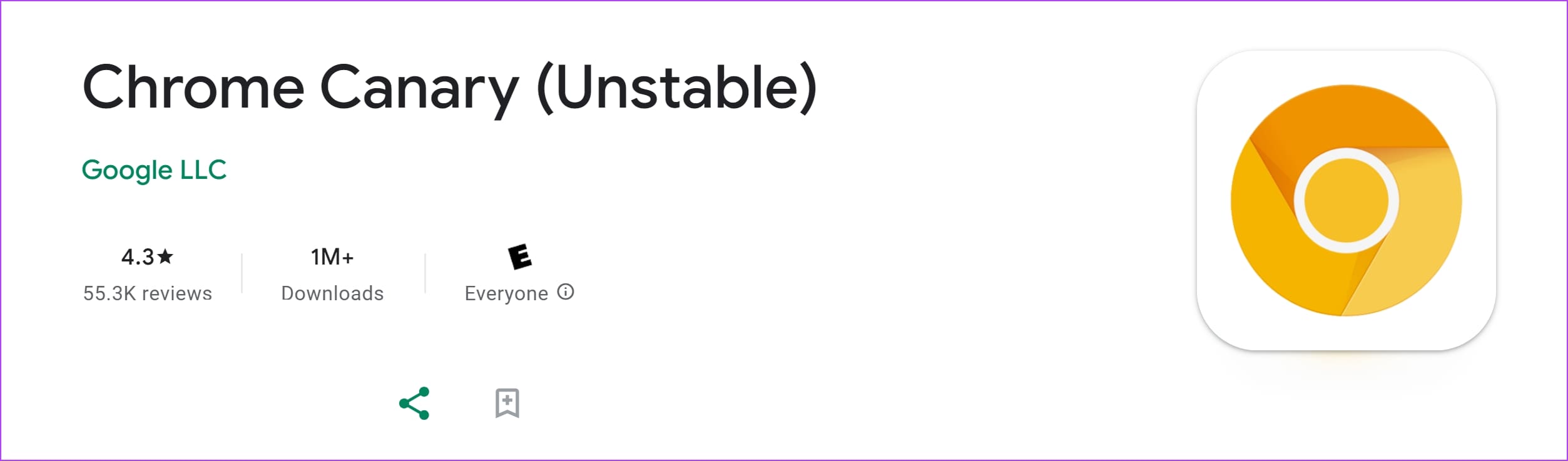Click the divider between reviews and downloads
This screenshot has width=1568, height=461.
point(242,273)
